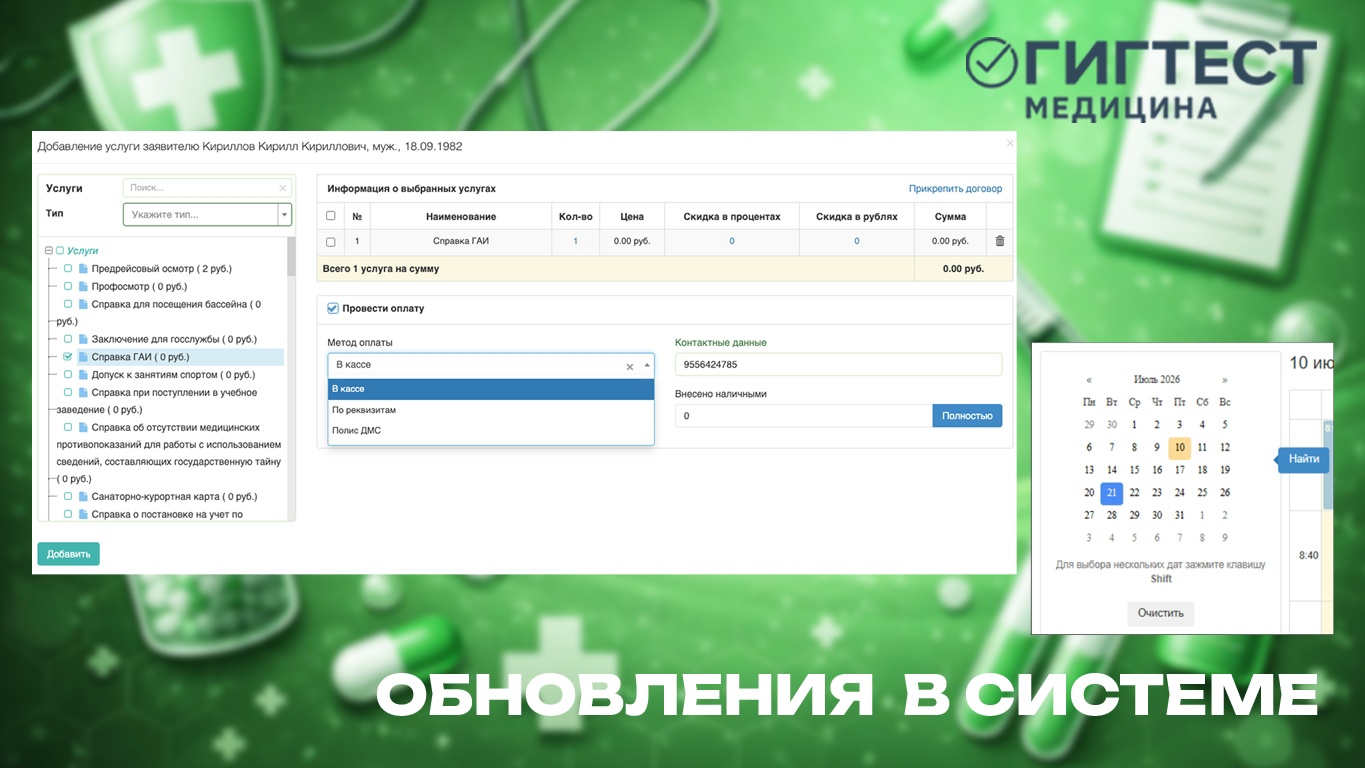Click the Всего 1 услуга на сумму row
The image size is (1365, 768).
[x=665, y=268]
